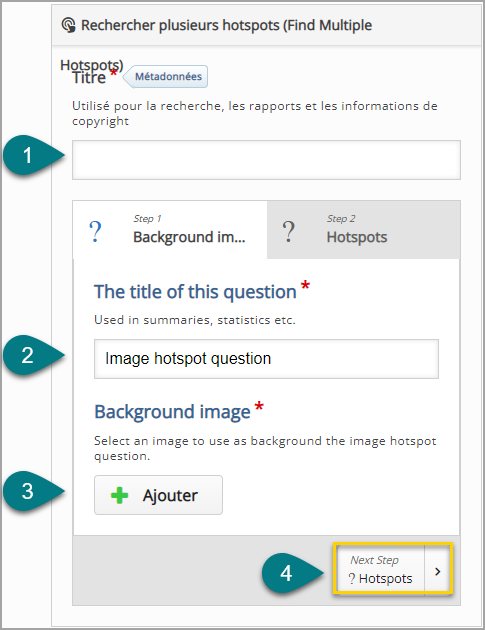The image size is (485, 630).
Task: Click the question mark icon before Hotspots in Next Step
Action: (x=352, y=579)
